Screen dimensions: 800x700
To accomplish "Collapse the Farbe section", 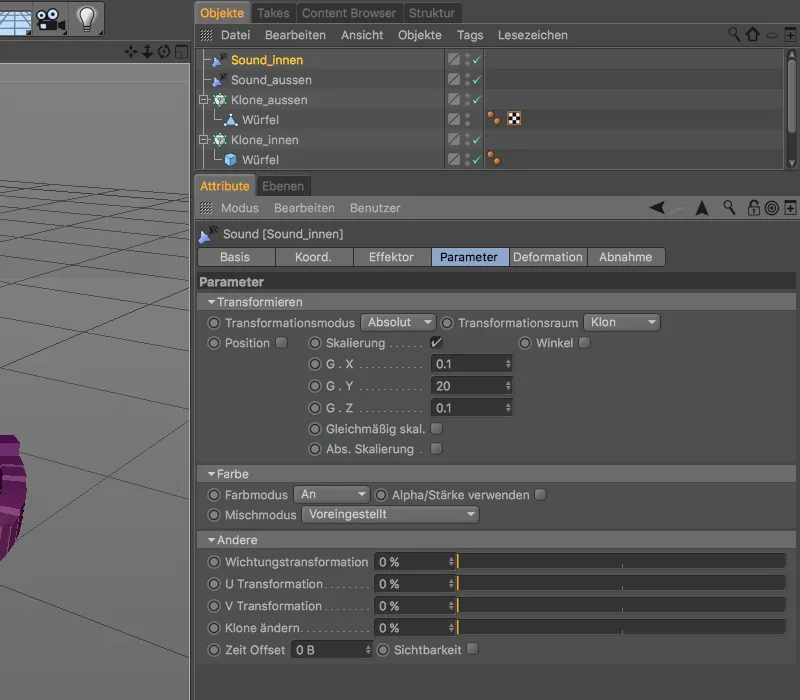I will click(x=211, y=474).
